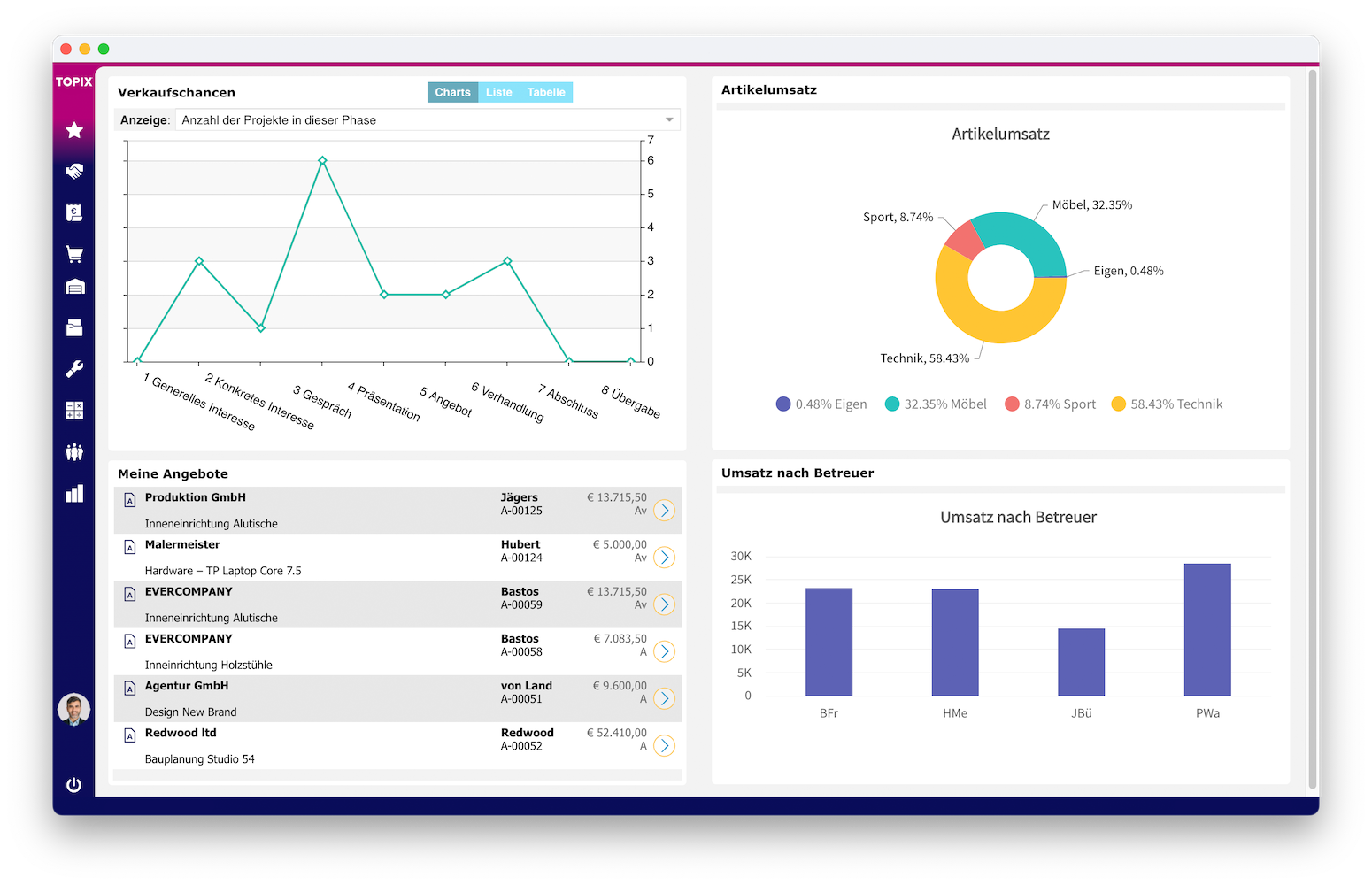Viewport: 1372px width, 885px height.
Task: Open the handshake sales icon
Action: point(74,171)
